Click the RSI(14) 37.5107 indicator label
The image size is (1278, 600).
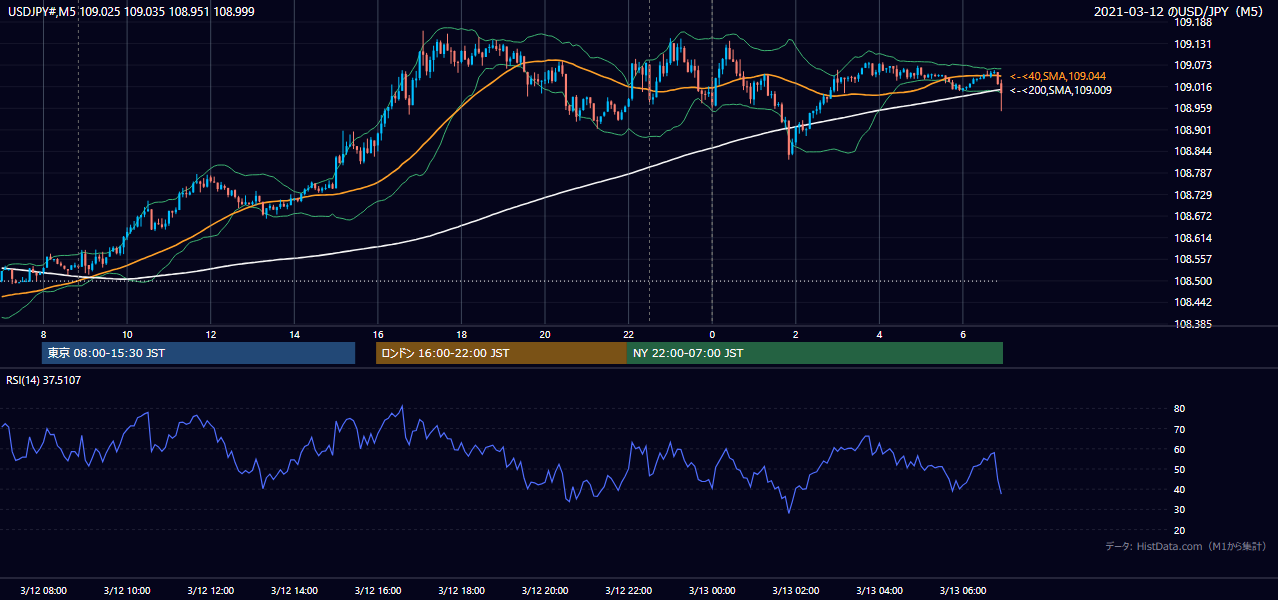coord(44,380)
